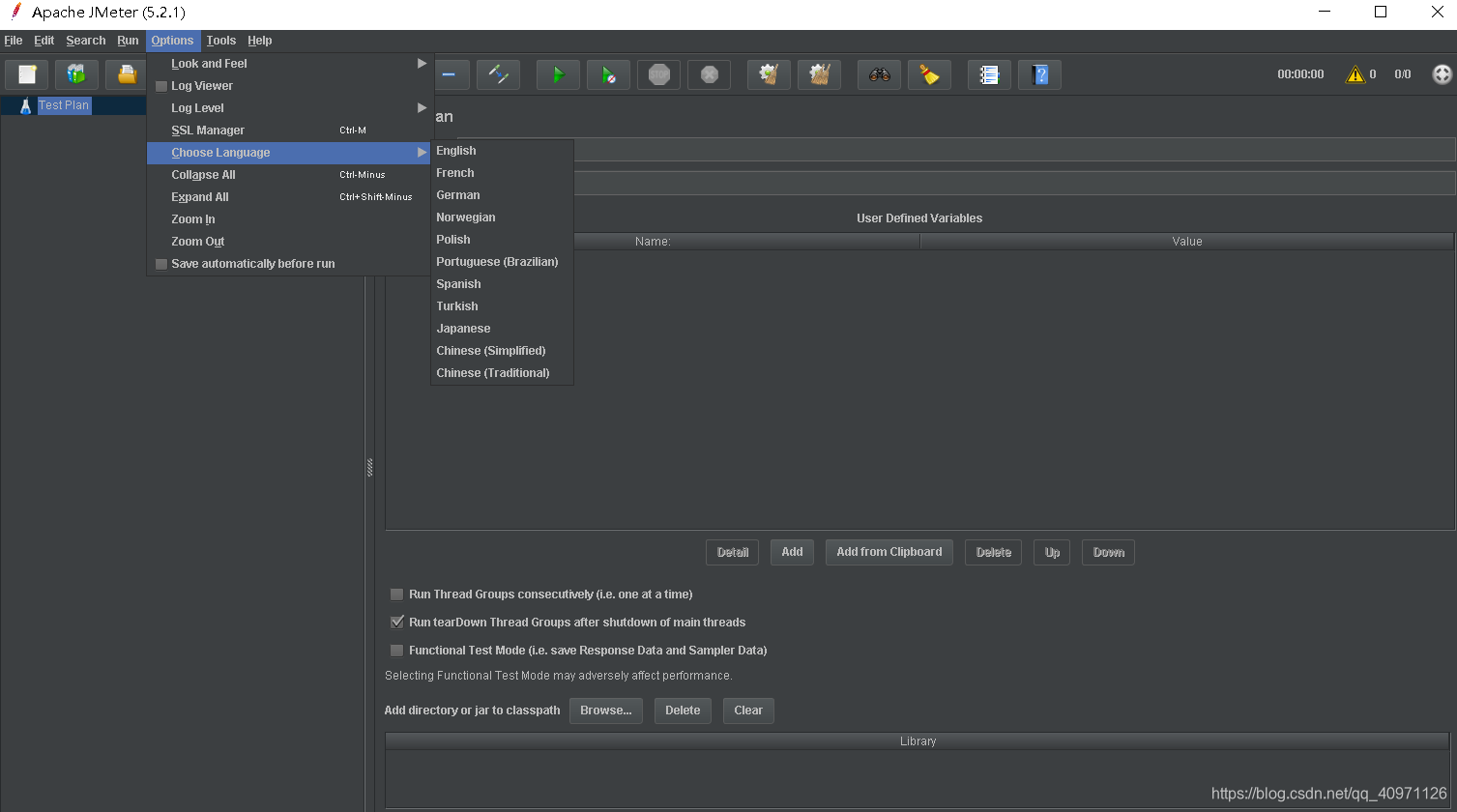
Task: Select English language
Action: 502,151
